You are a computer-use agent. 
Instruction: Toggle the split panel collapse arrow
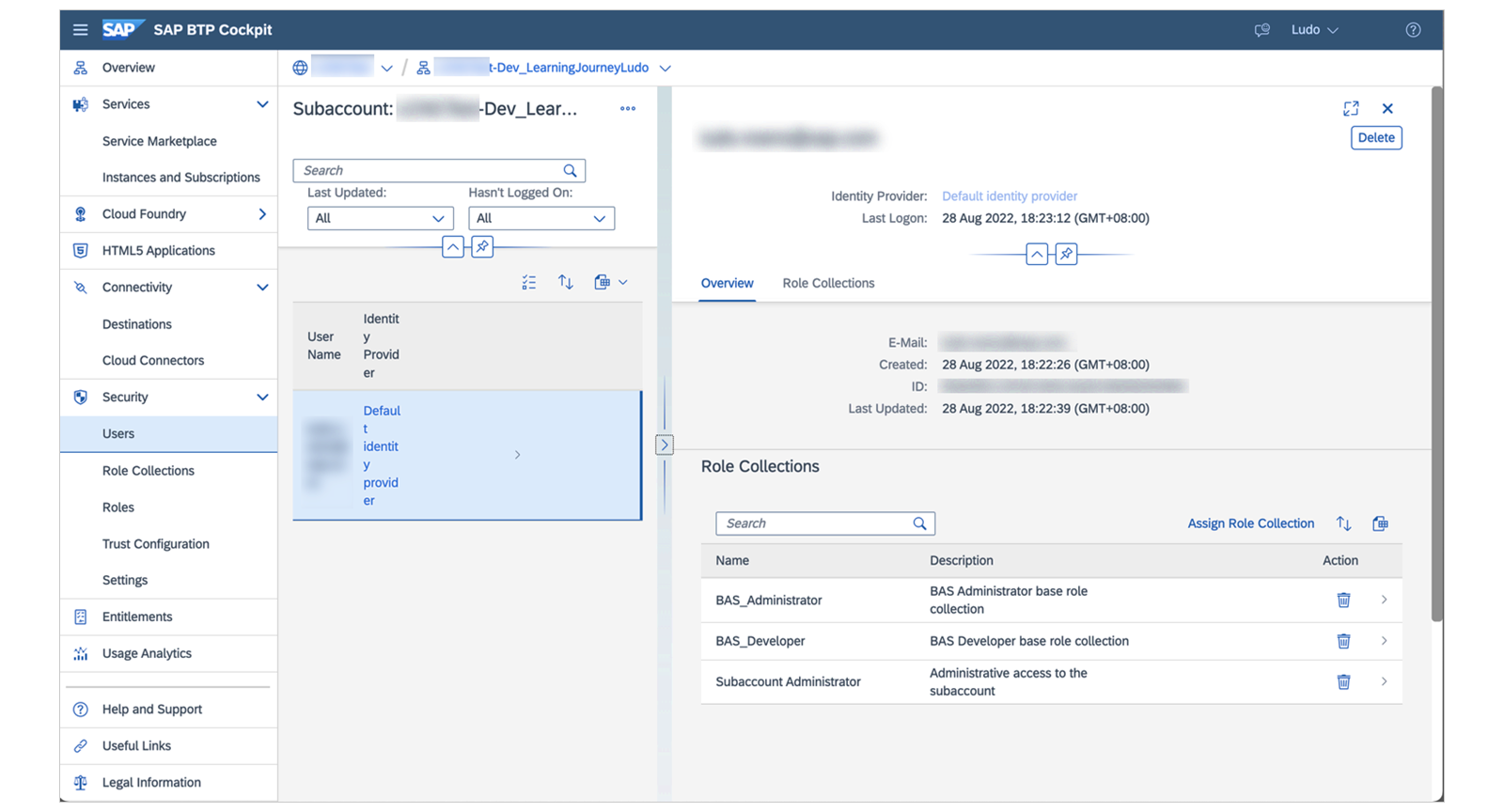click(665, 445)
